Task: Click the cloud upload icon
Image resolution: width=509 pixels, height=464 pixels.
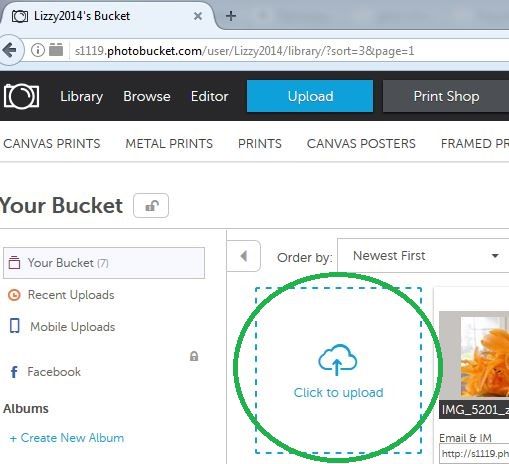Action: [338, 360]
